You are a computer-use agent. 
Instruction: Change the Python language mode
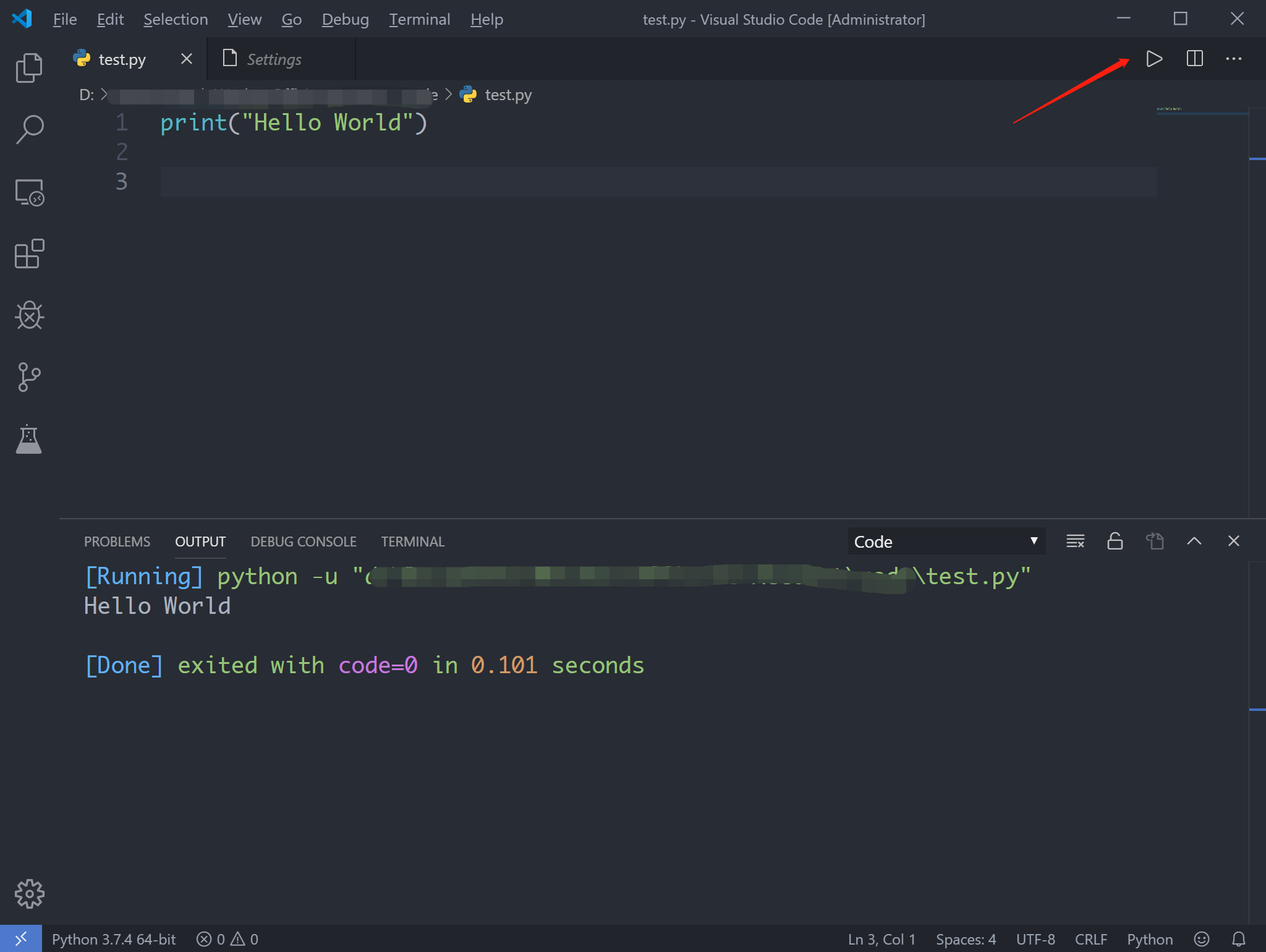point(1150,939)
